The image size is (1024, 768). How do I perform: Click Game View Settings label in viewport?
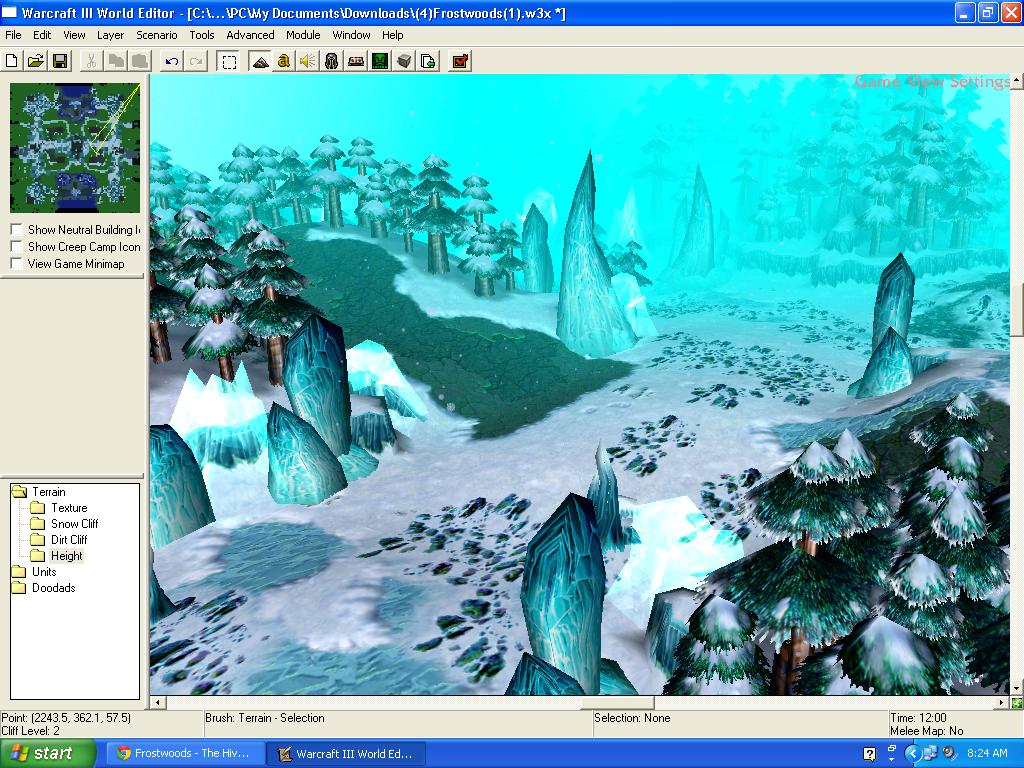[x=932, y=82]
